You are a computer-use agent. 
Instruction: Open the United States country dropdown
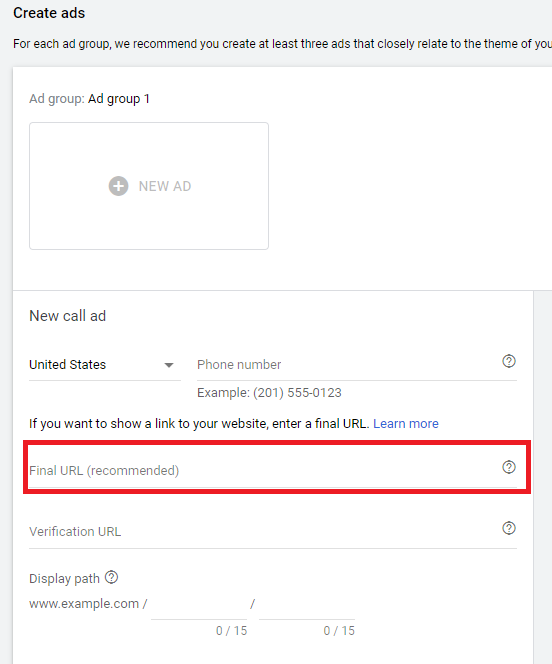(x=105, y=365)
